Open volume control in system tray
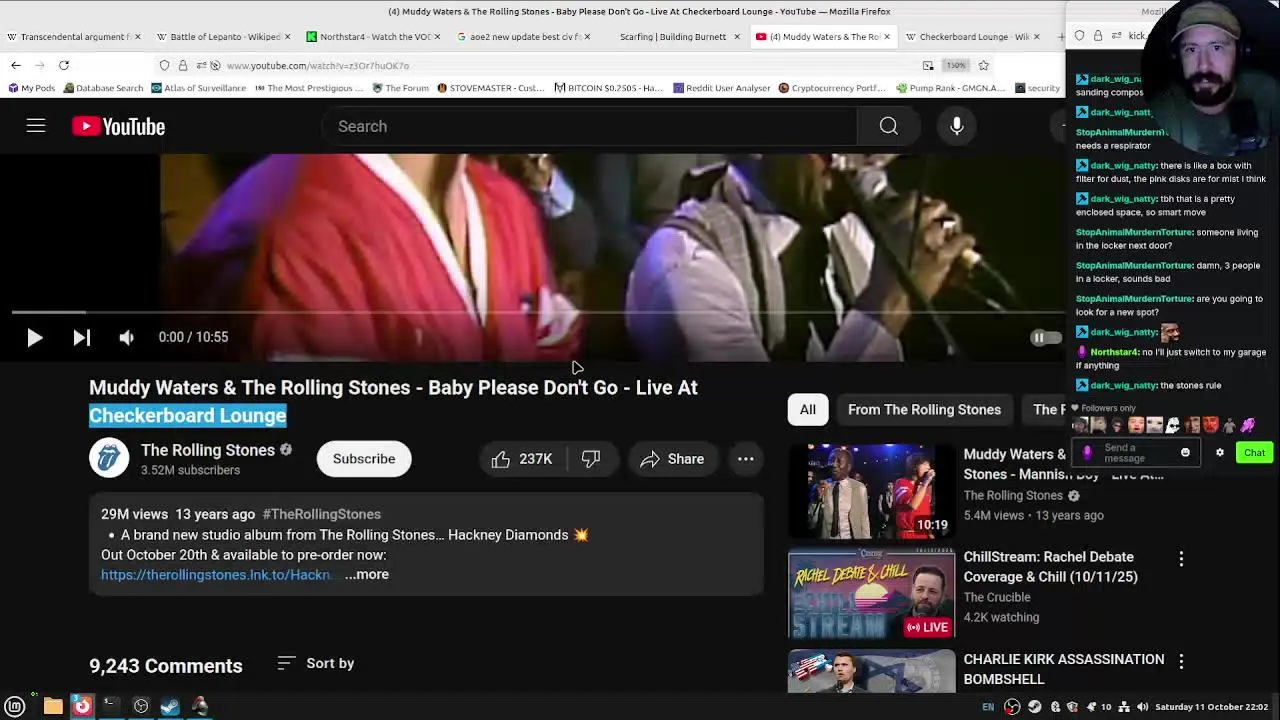This screenshot has height=720, width=1280. (1142, 707)
